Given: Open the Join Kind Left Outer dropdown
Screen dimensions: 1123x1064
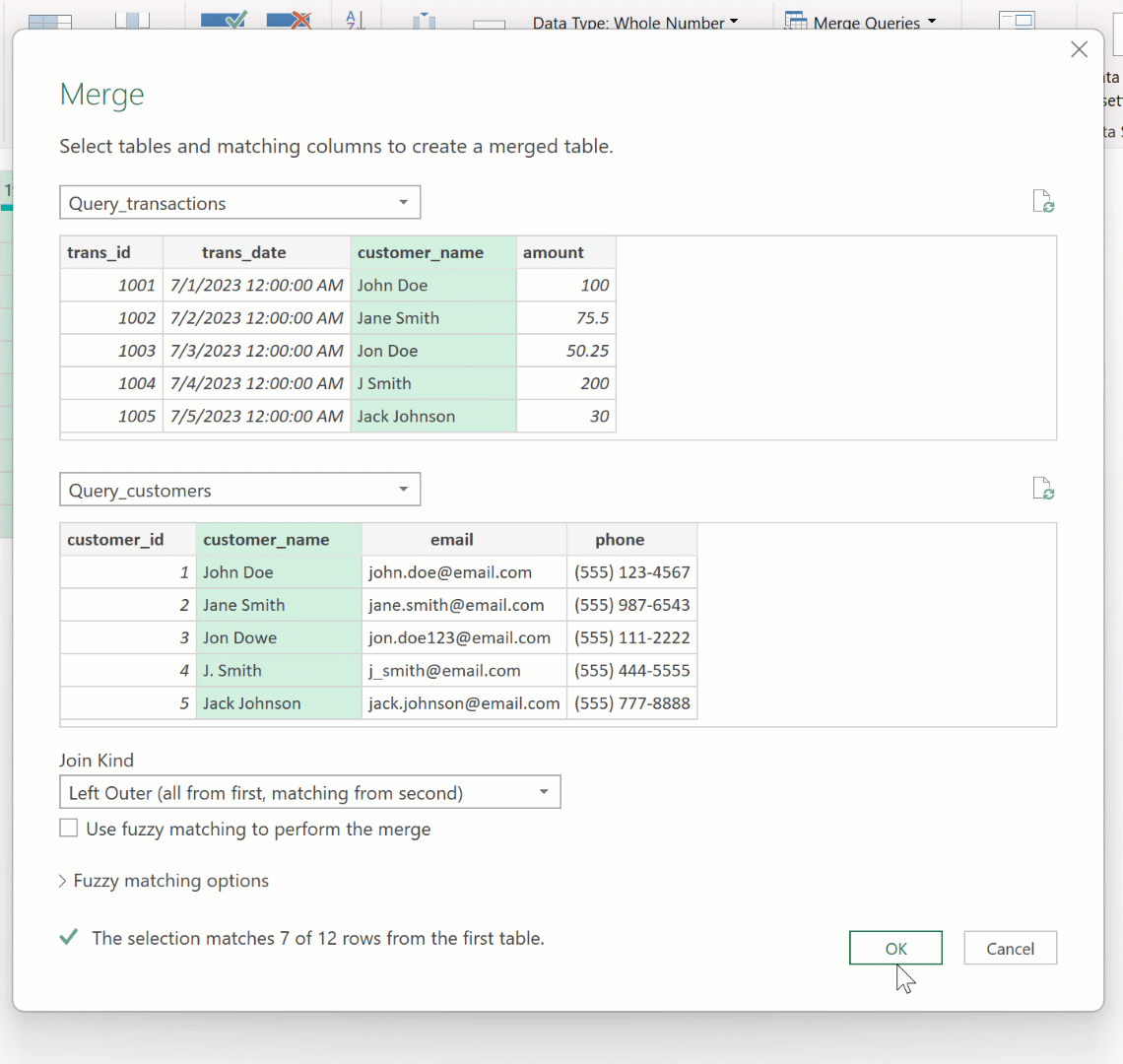Looking at the screenshot, I should pos(309,792).
